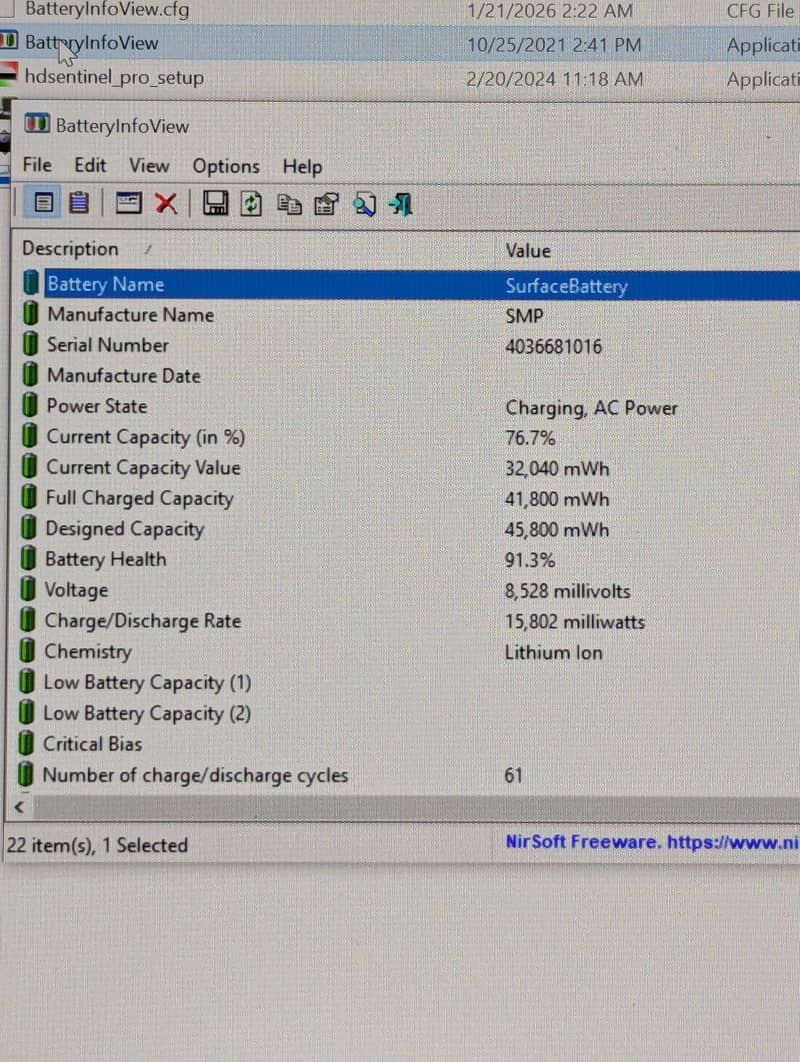Click the horizontal scrollbar left arrow
Screen dimensions: 800x1062
tap(18, 807)
